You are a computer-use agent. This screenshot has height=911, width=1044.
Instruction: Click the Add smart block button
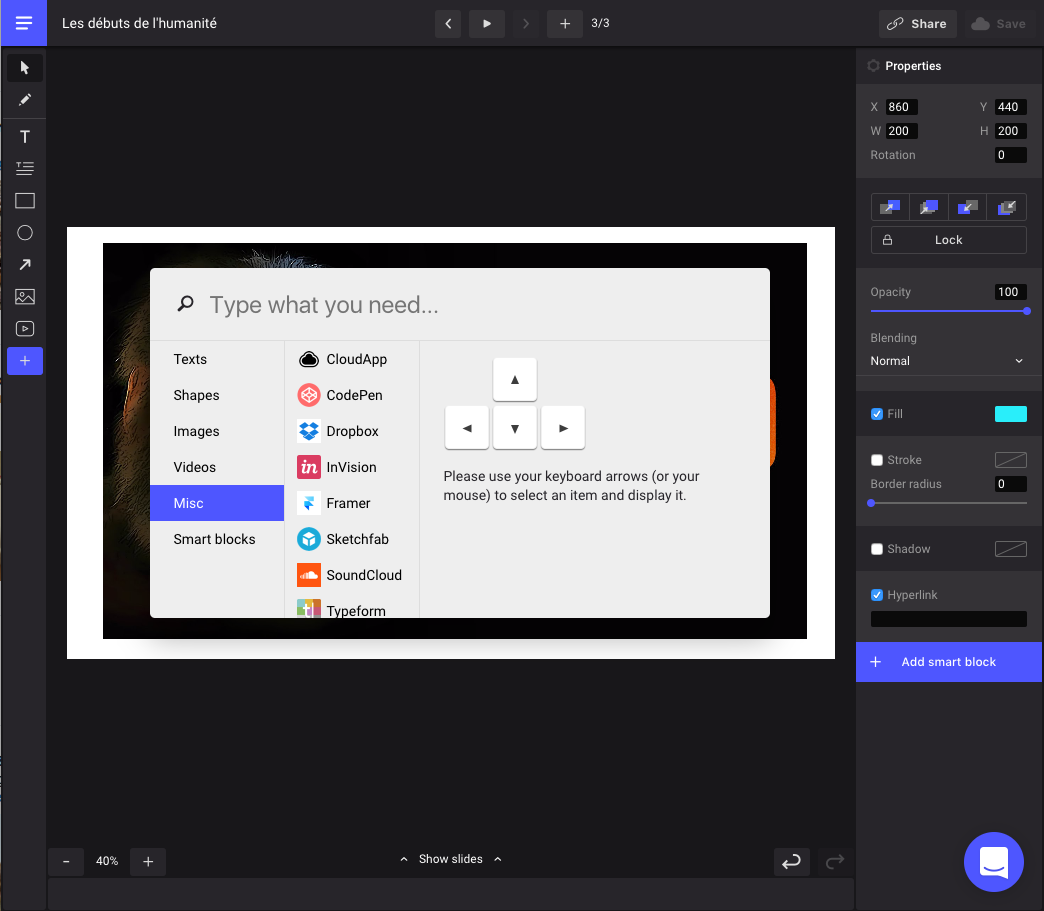pos(948,662)
